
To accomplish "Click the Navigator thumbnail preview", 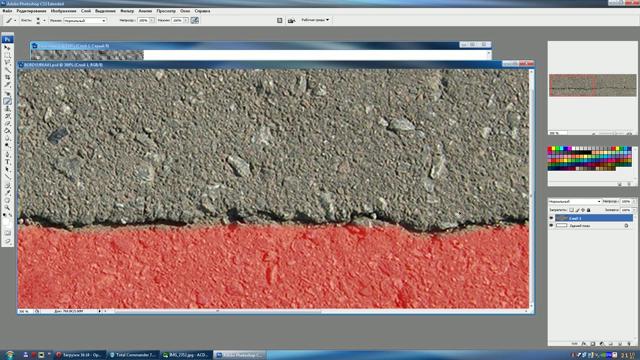I will pyautogui.click(x=592, y=85).
